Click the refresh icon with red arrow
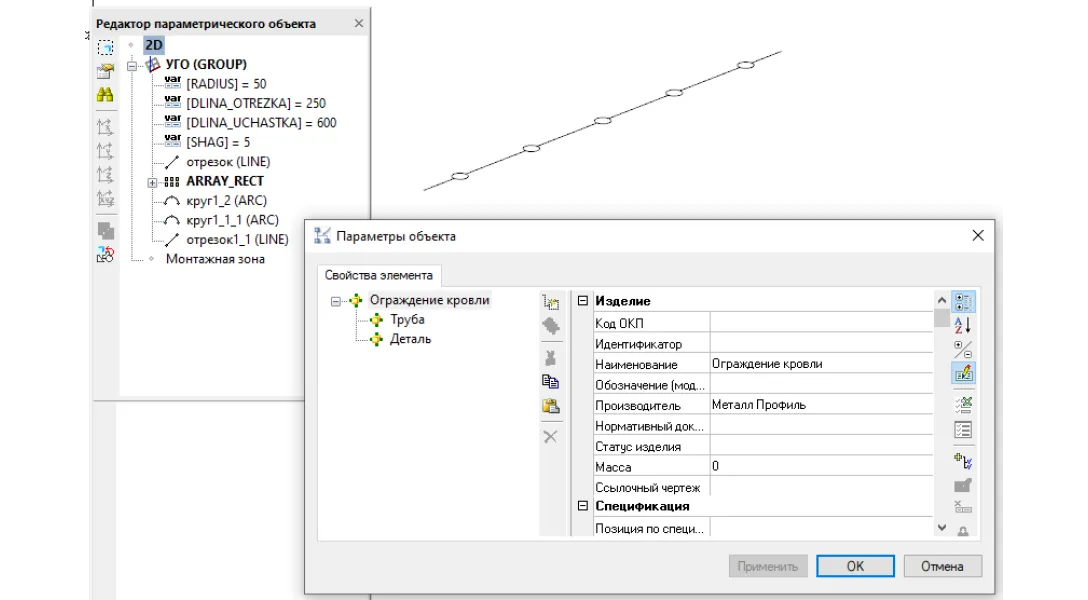This screenshot has width=1088, height=600. click(105, 255)
